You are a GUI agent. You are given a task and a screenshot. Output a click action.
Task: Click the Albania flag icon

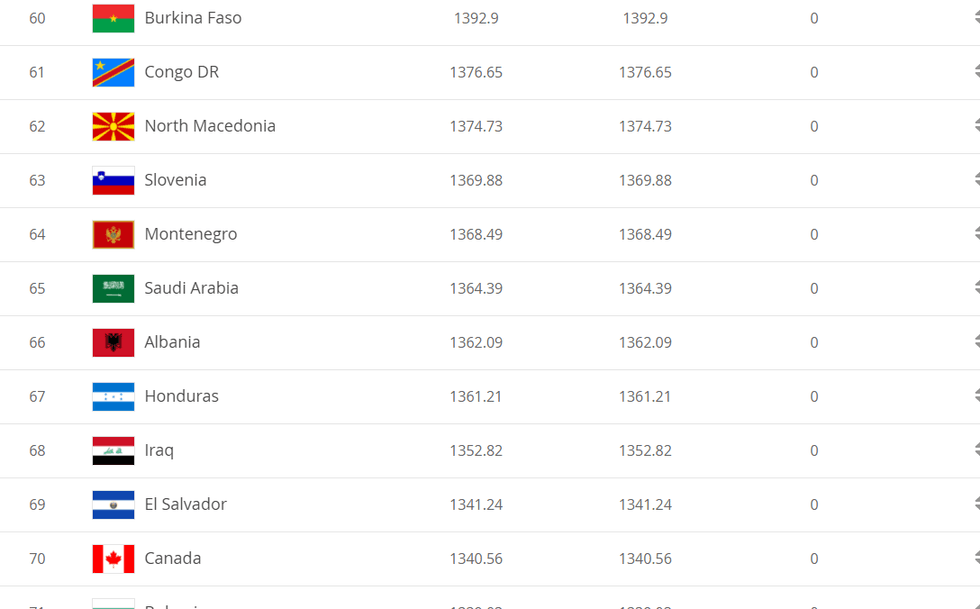tap(113, 342)
